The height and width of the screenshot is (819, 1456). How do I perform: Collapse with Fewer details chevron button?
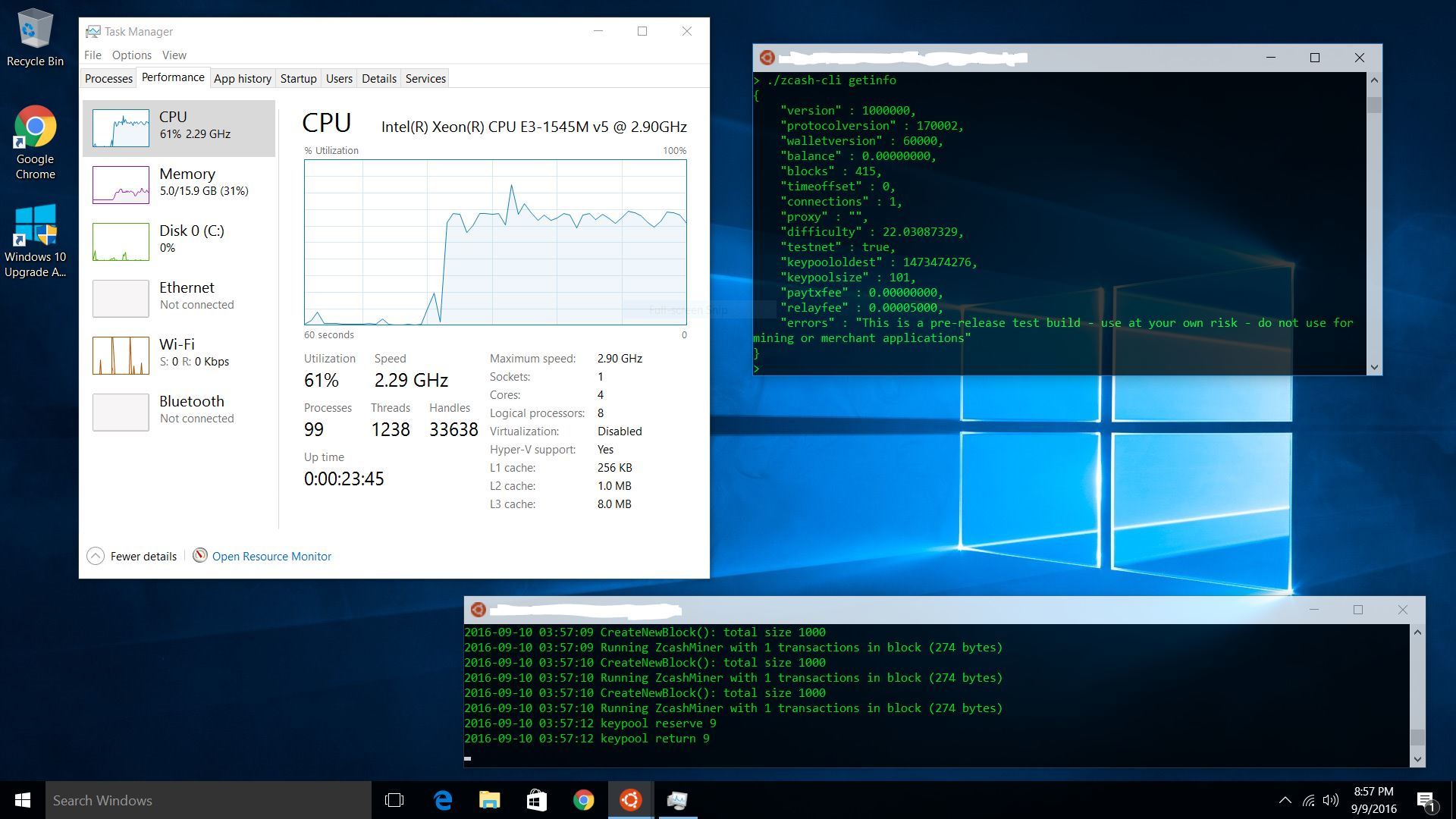(96, 556)
